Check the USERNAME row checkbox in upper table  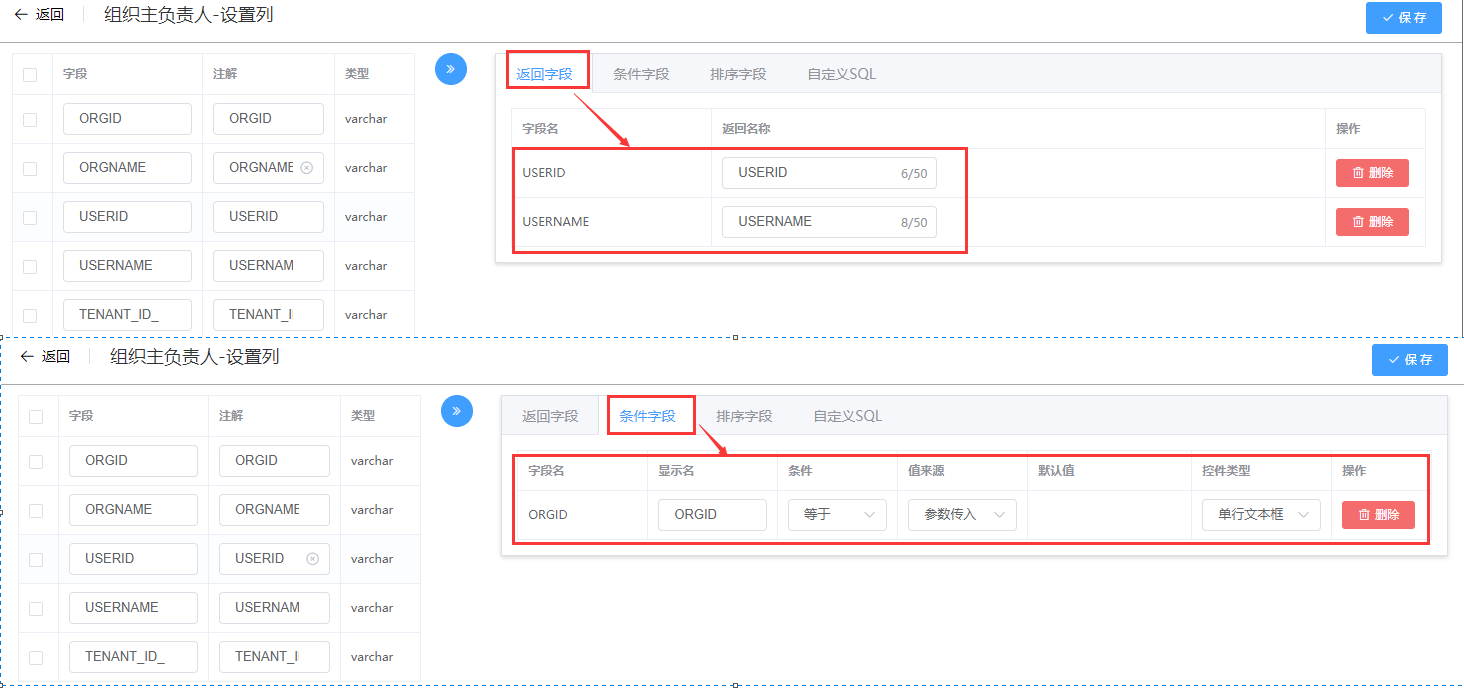click(30, 267)
